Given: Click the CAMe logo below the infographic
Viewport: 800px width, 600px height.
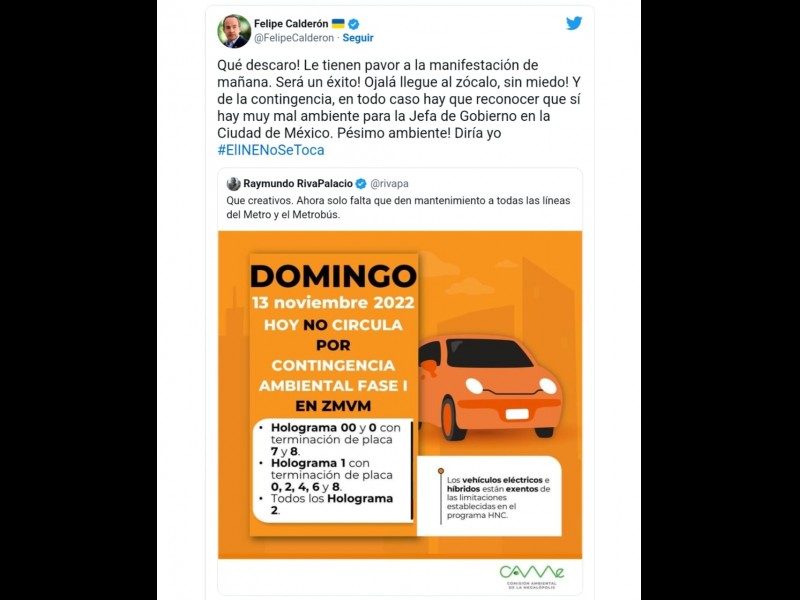Looking at the screenshot, I should (532, 577).
